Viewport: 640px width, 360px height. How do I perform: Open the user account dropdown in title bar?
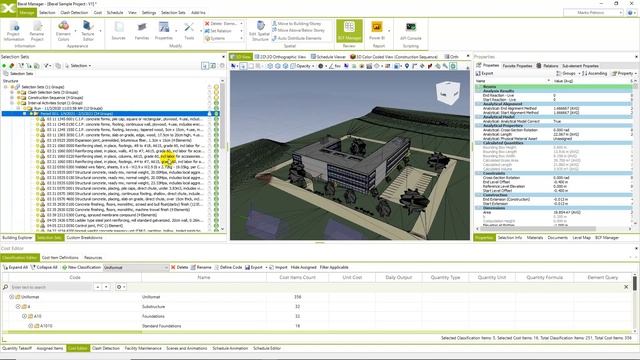pos(593,13)
